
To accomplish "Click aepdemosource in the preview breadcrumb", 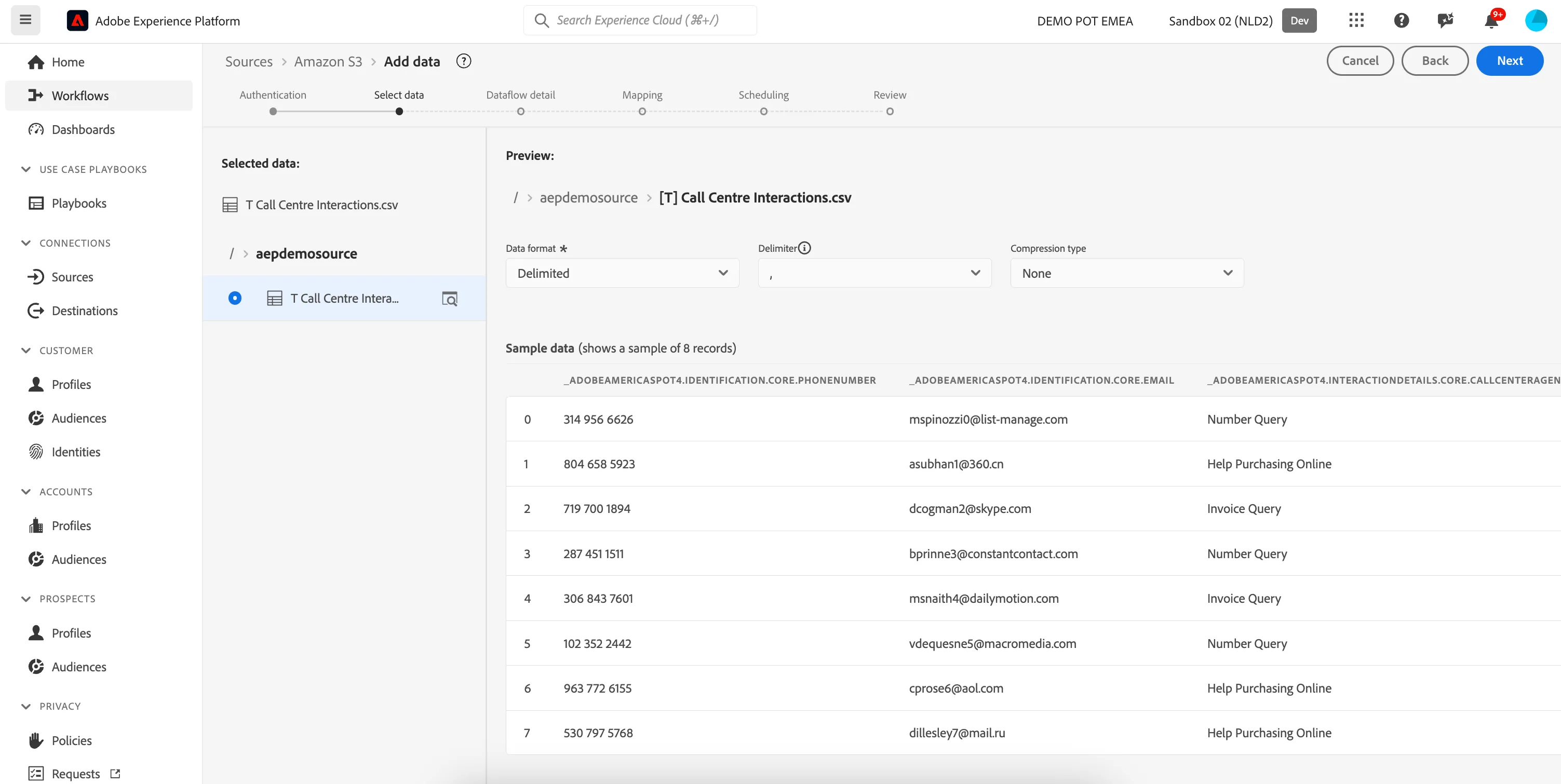I will pos(588,197).
